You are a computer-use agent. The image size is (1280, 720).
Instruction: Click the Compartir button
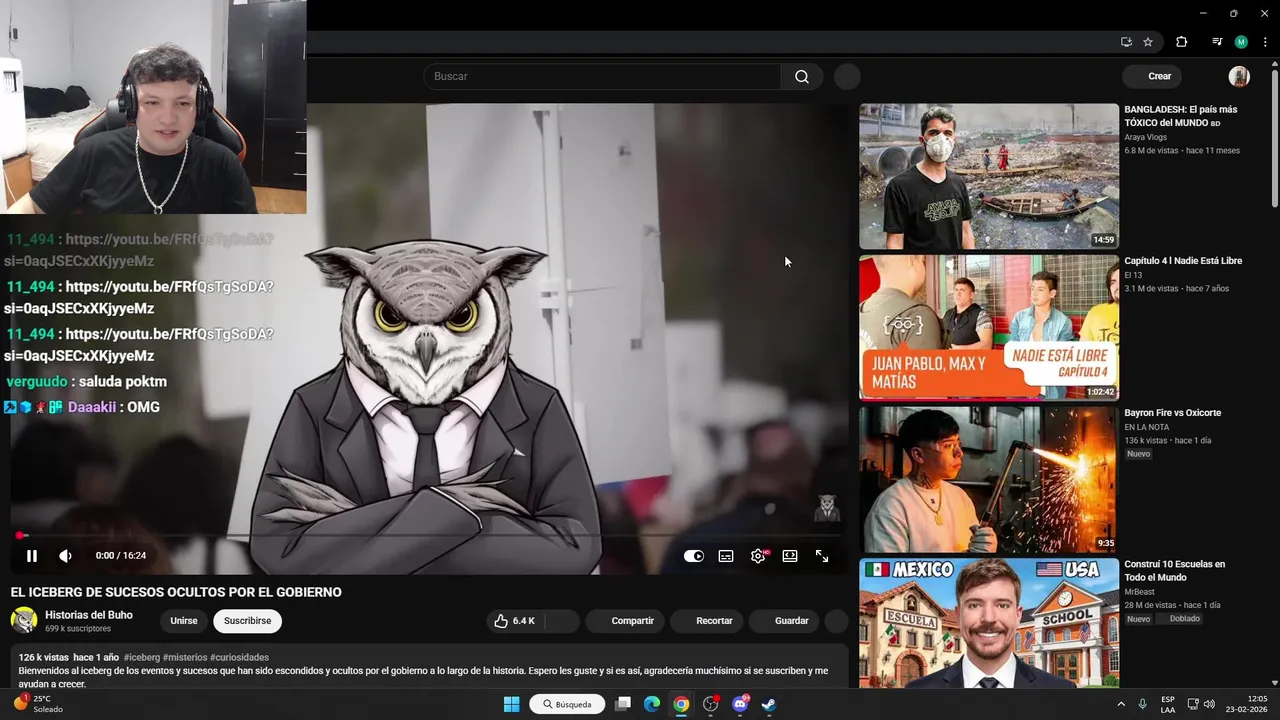(x=625, y=621)
